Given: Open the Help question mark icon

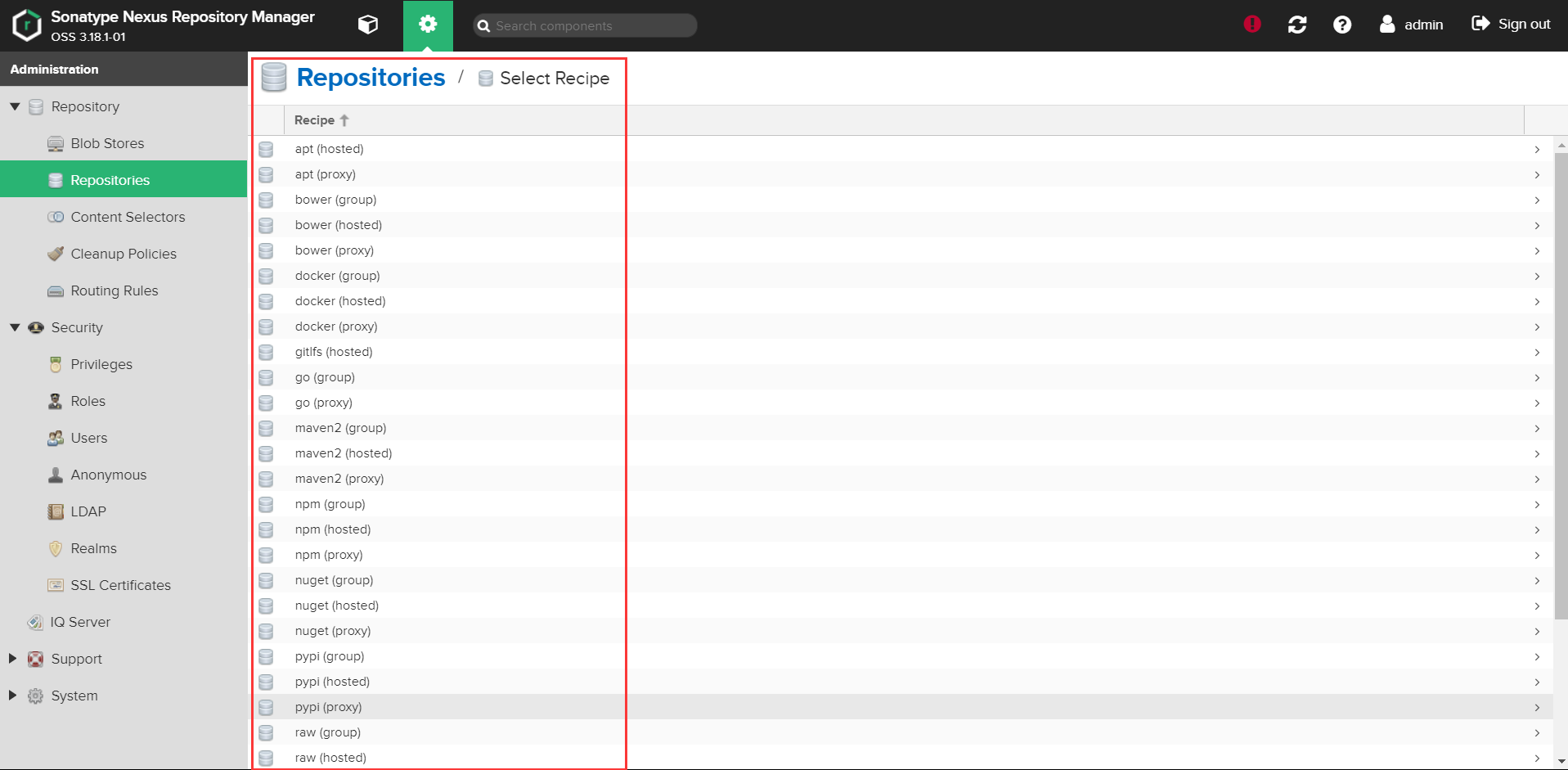Looking at the screenshot, I should coord(1342,25).
